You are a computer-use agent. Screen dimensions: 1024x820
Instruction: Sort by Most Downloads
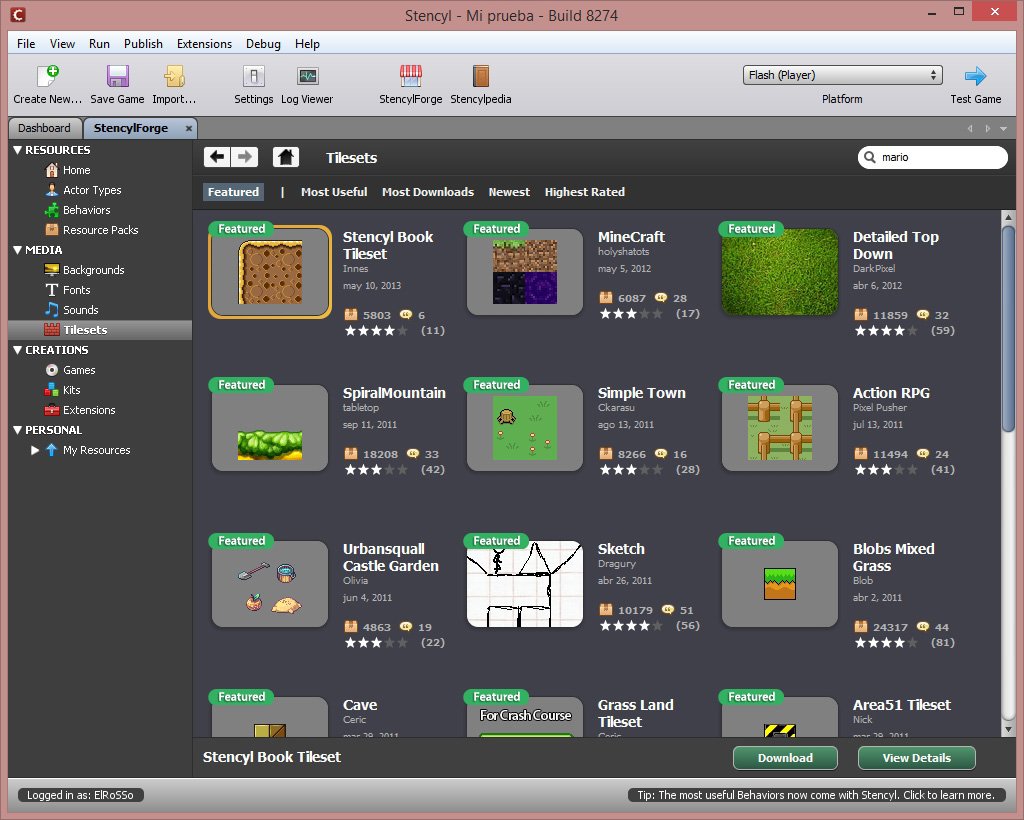(x=428, y=192)
